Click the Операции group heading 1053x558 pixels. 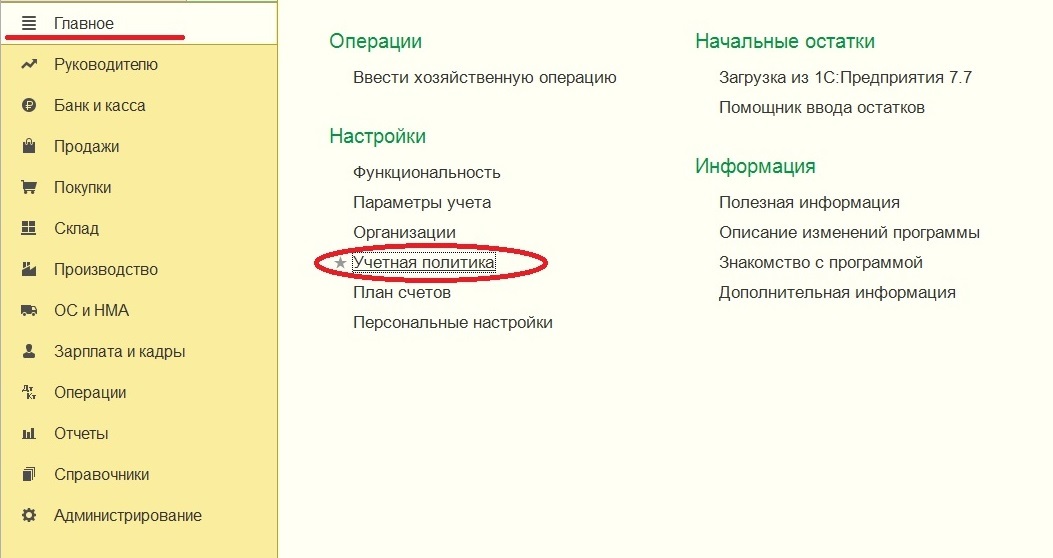pos(375,42)
